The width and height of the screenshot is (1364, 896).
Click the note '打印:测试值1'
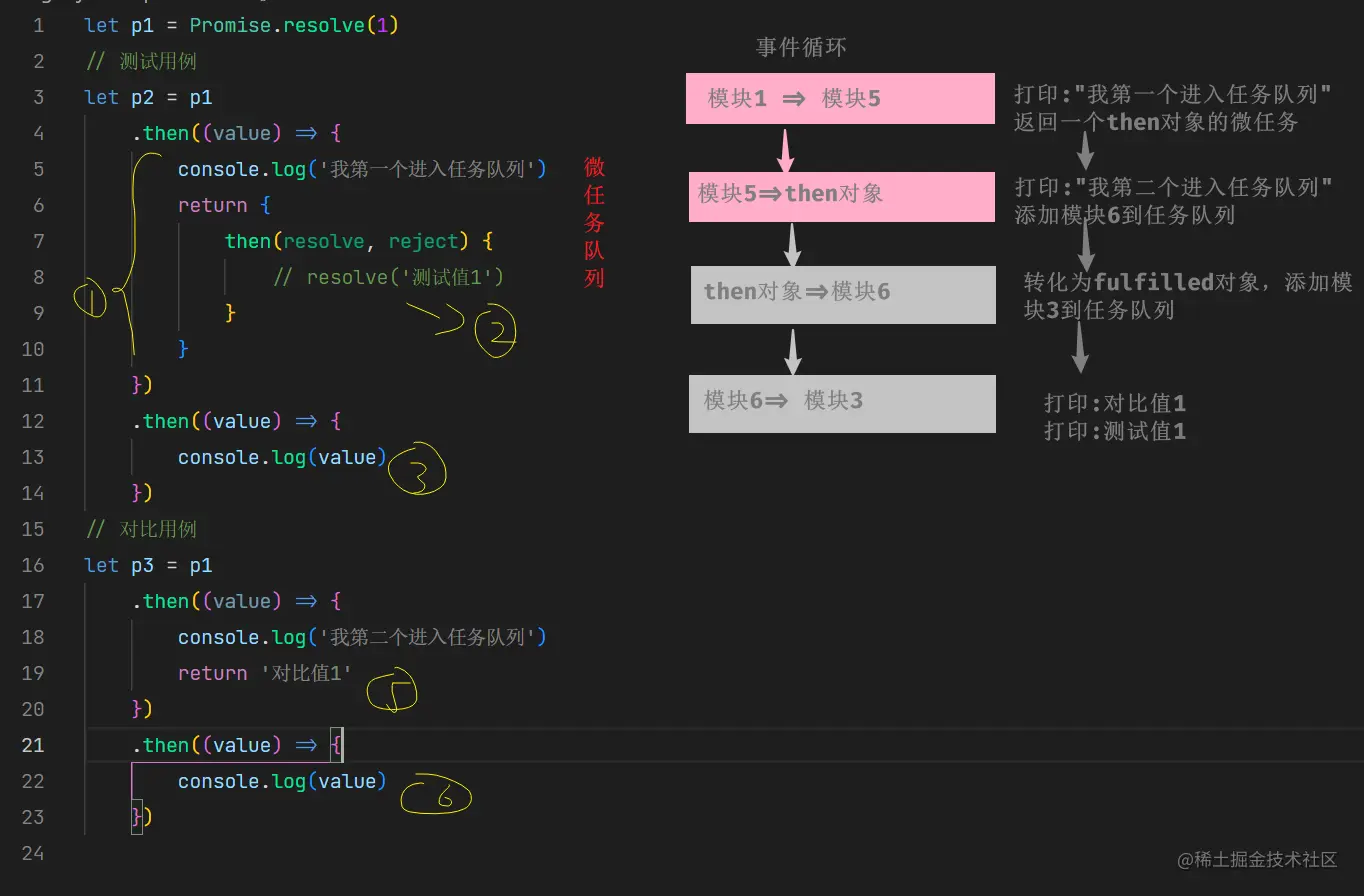point(1115,431)
